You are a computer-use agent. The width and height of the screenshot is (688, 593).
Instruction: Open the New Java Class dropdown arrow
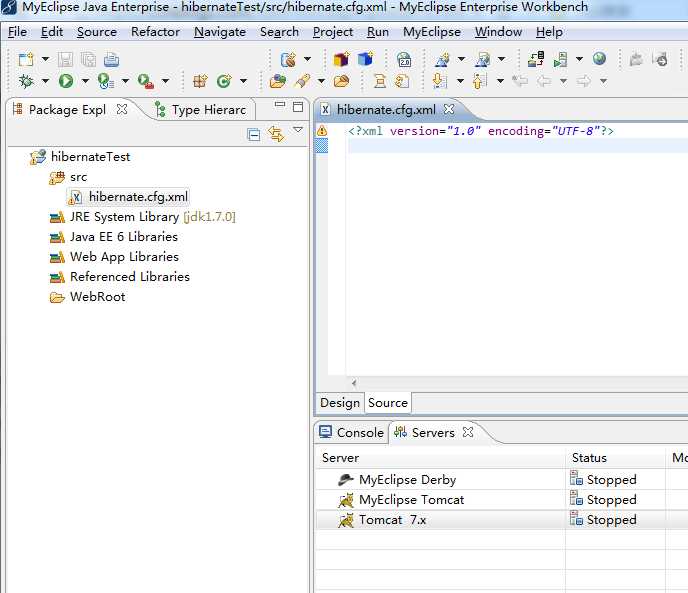point(243,81)
